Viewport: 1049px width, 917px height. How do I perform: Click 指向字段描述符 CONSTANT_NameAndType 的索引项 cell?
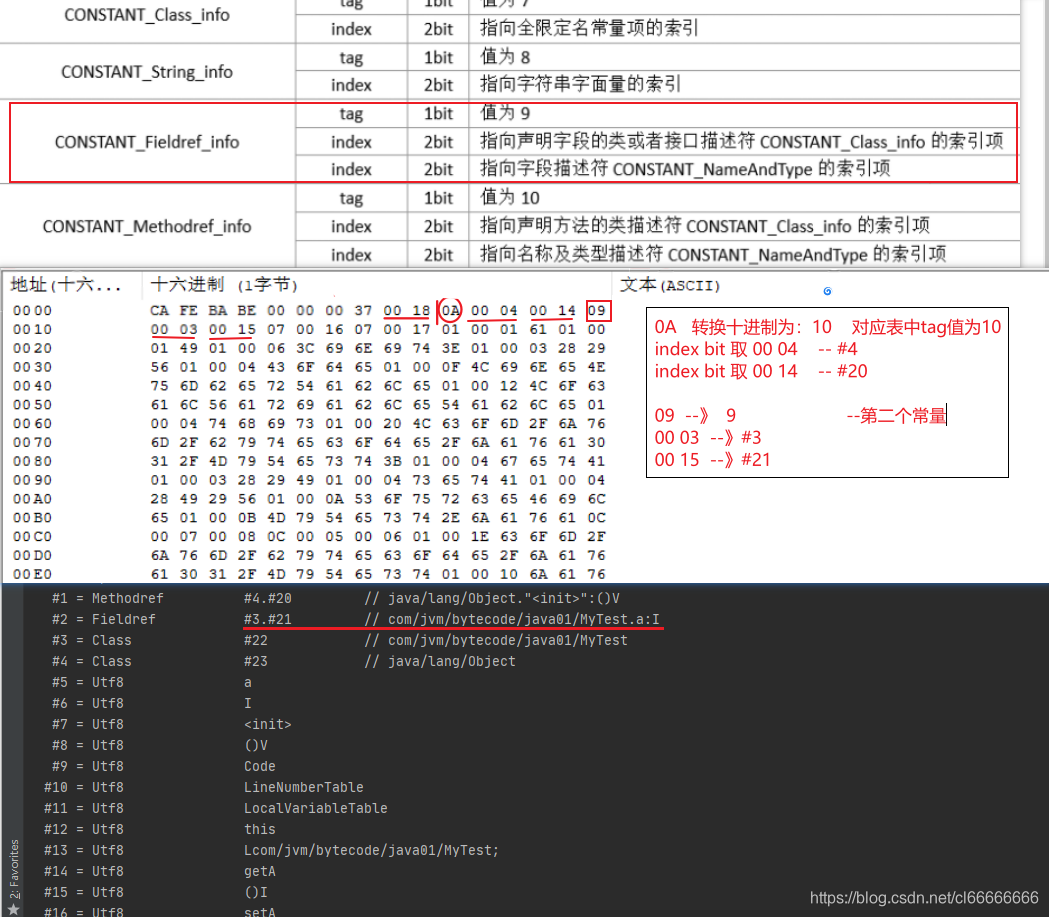[744, 169]
